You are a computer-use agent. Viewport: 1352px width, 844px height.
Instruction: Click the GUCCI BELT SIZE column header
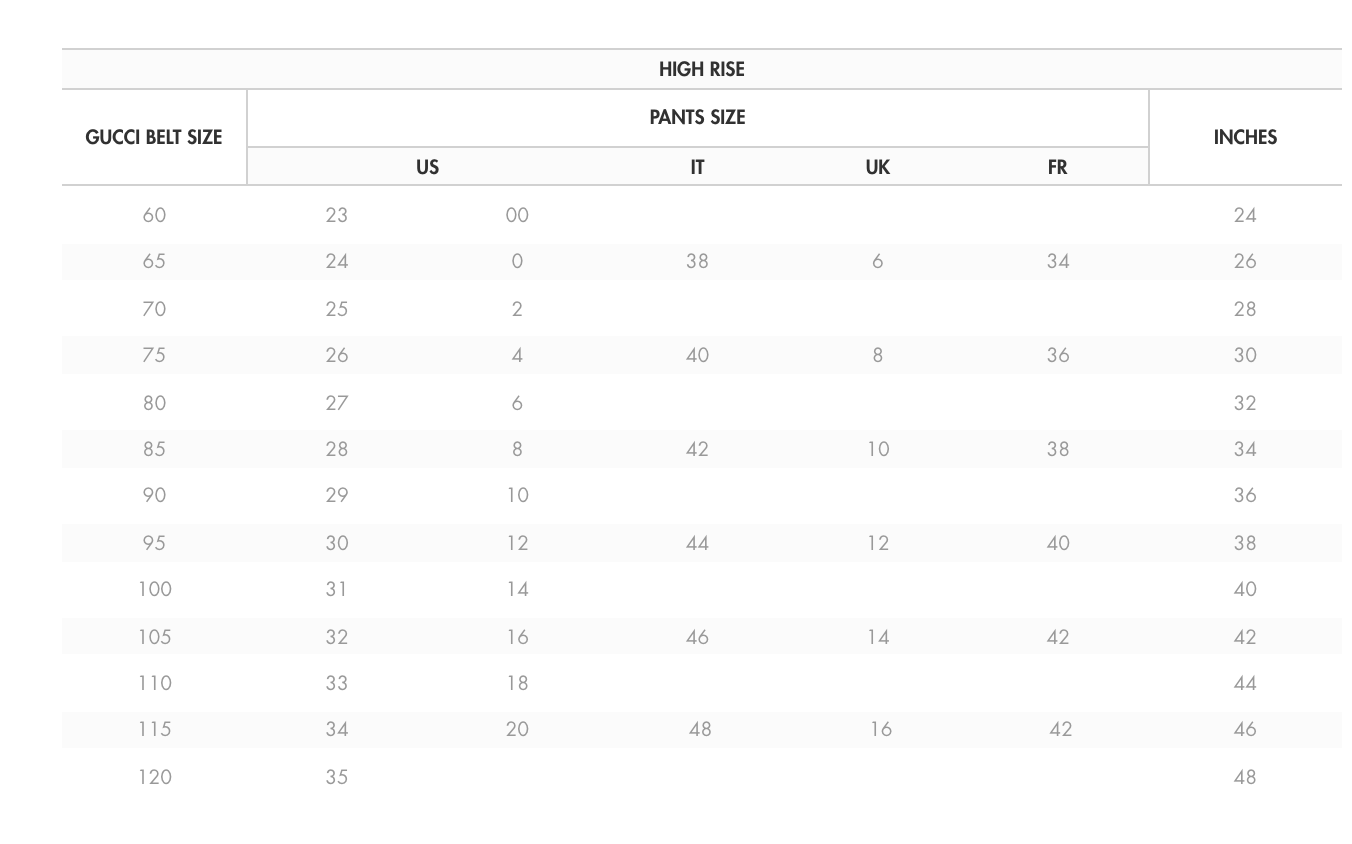tap(154, 137)
